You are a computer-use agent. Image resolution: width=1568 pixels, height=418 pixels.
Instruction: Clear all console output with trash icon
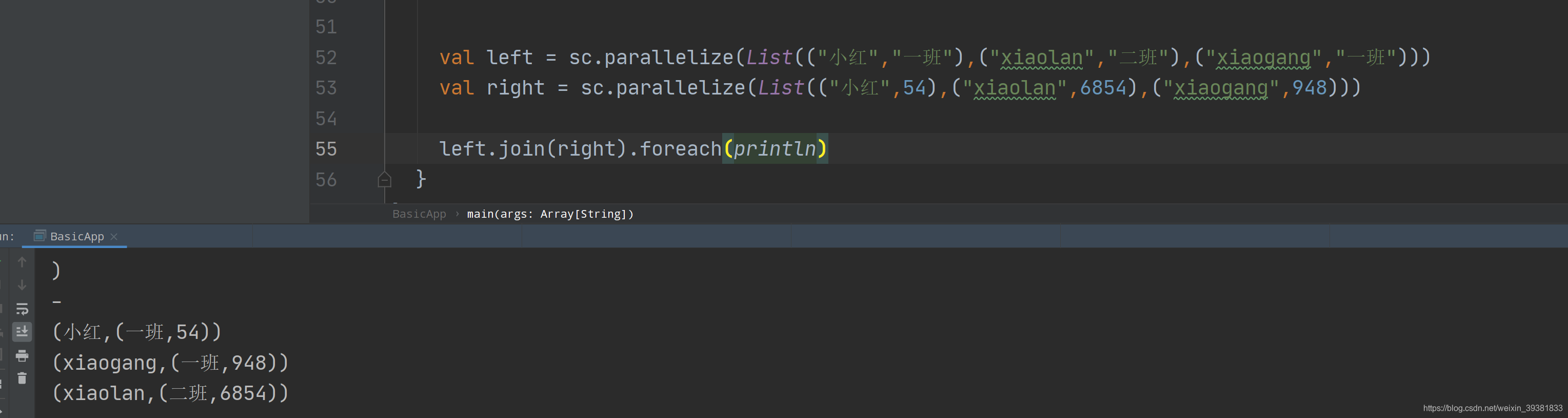22,378
